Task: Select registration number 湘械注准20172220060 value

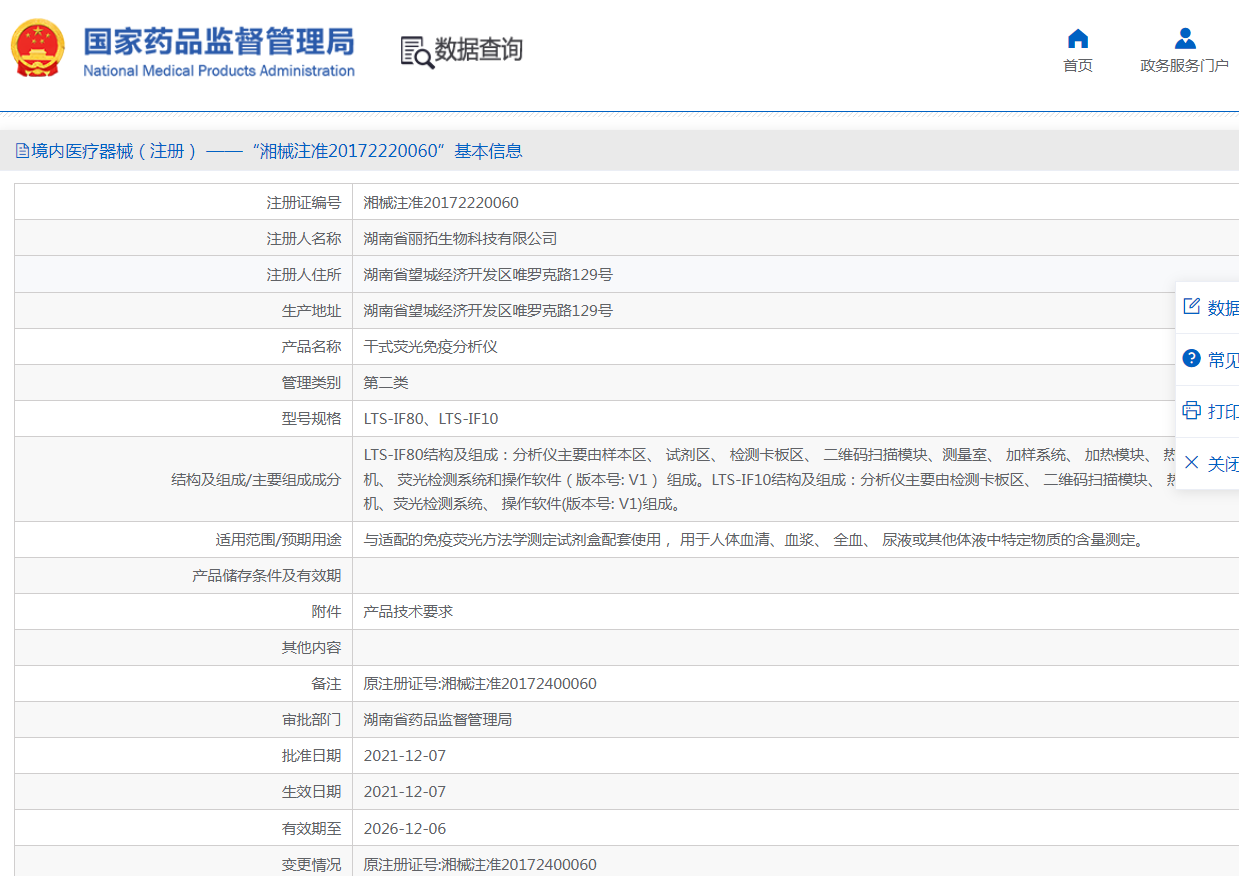Action: point(441,203)
